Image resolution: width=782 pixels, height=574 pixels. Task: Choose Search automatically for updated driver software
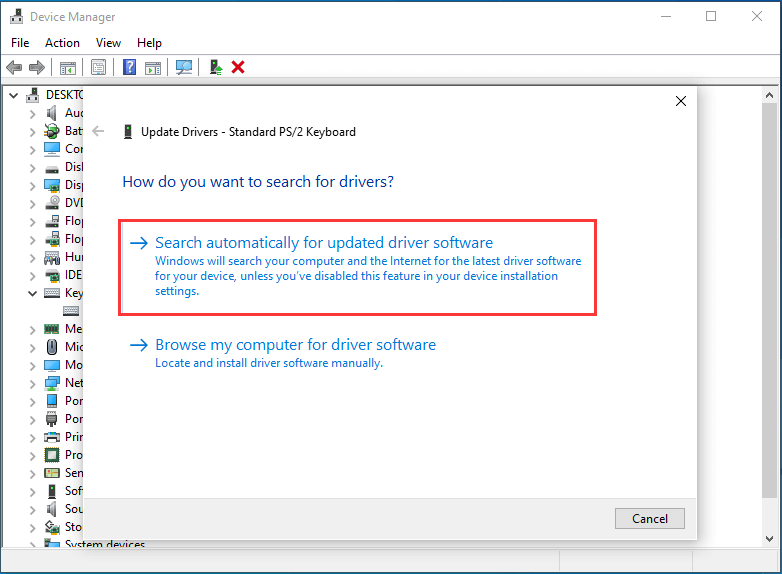tap(323, 243)
